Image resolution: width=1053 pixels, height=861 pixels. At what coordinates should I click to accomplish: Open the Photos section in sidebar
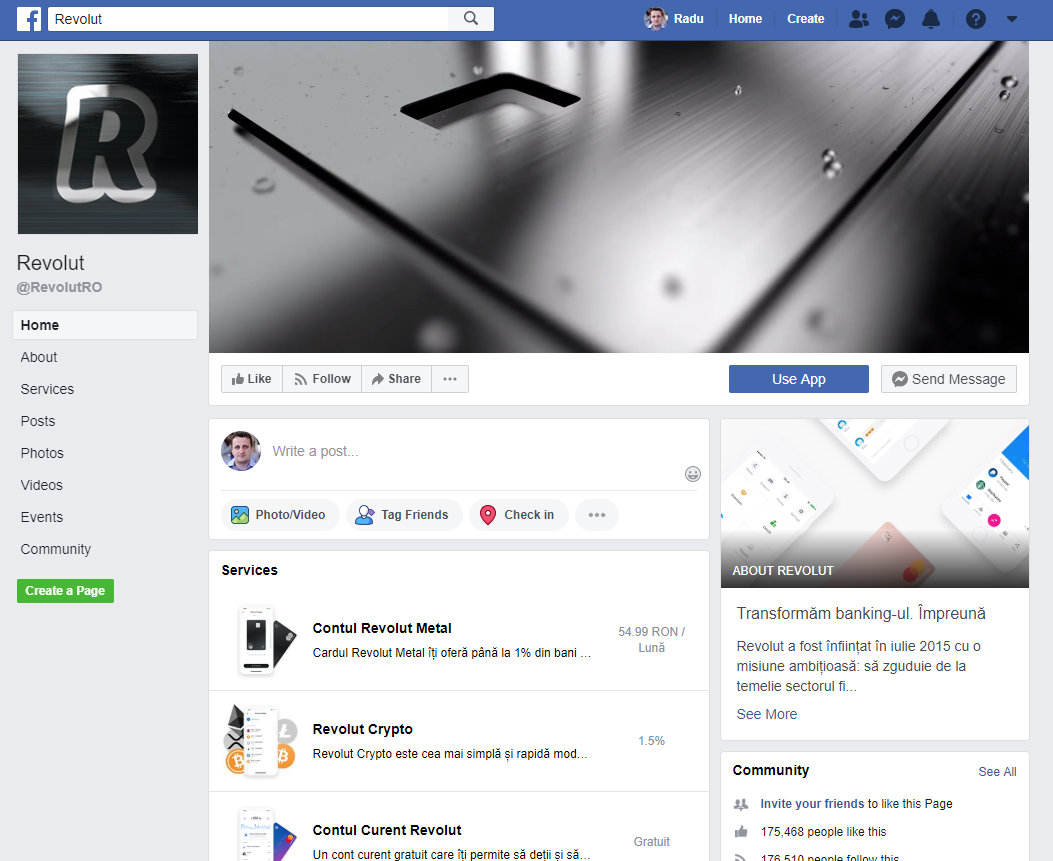[42, 453]
